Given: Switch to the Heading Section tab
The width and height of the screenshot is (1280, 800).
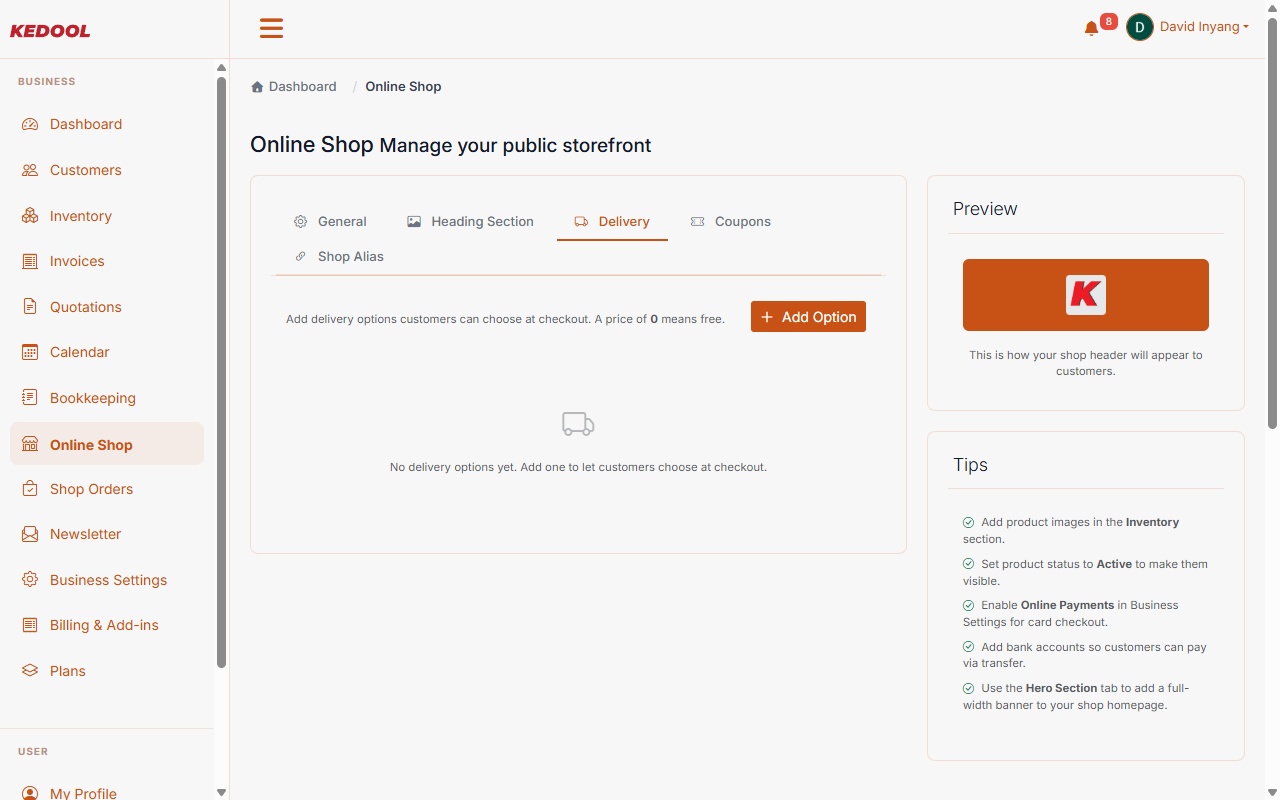Looking at the screenshot, I should point(470,222).
